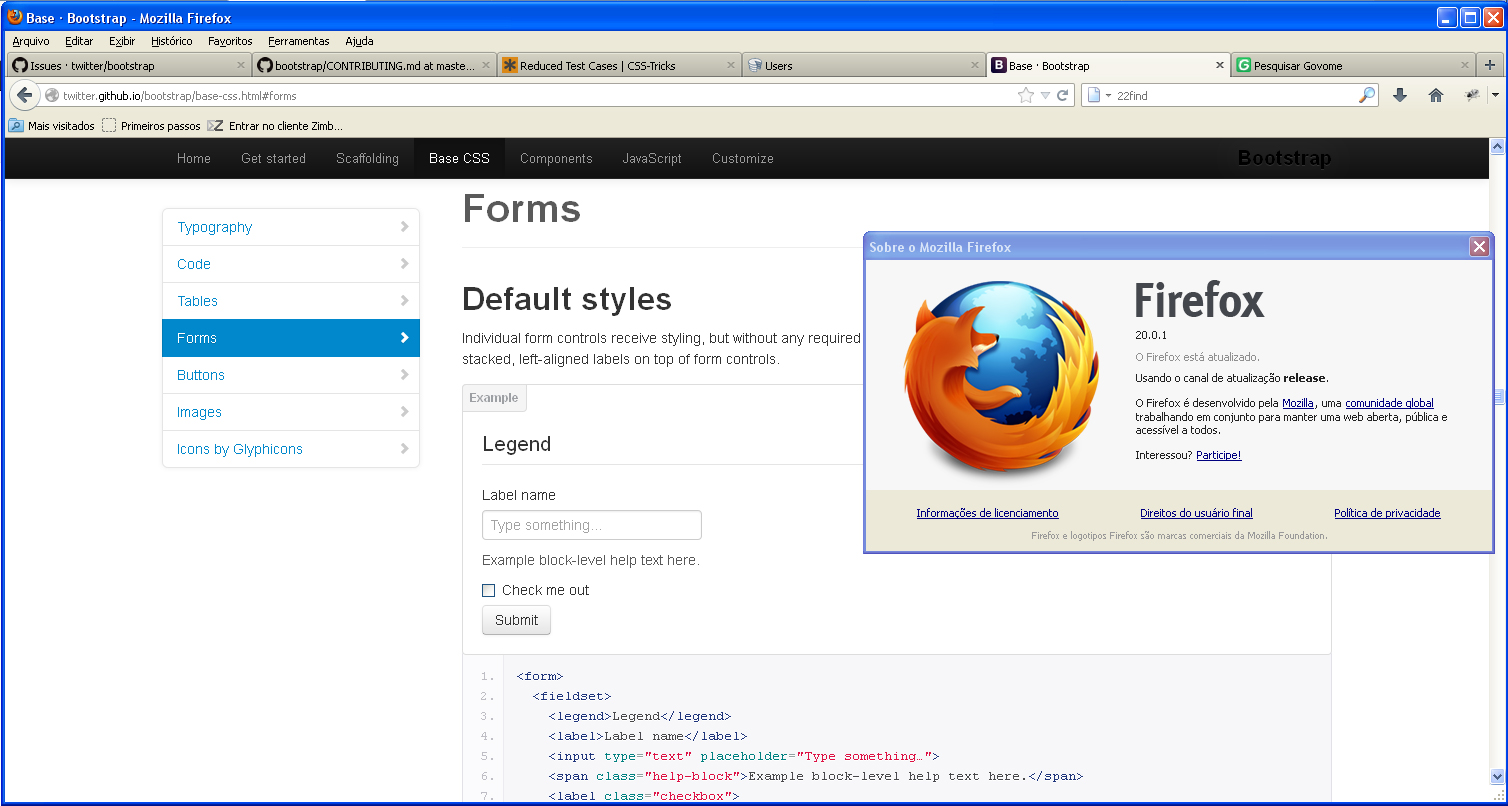The width and height of the screenshot is (1508, 806).
Task: Close the Sobre o Mozilla Firefox dialog
Action: coord(1479,247)
